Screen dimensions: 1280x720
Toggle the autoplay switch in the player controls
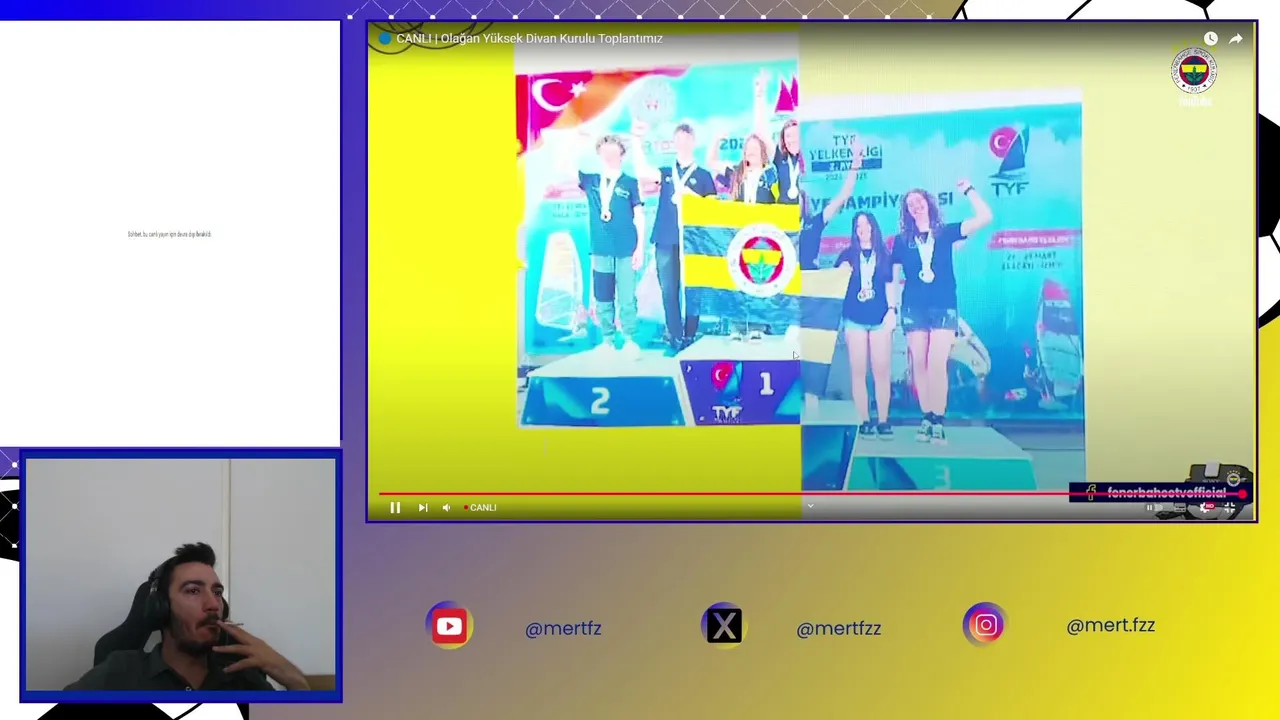pos(1154,507)
